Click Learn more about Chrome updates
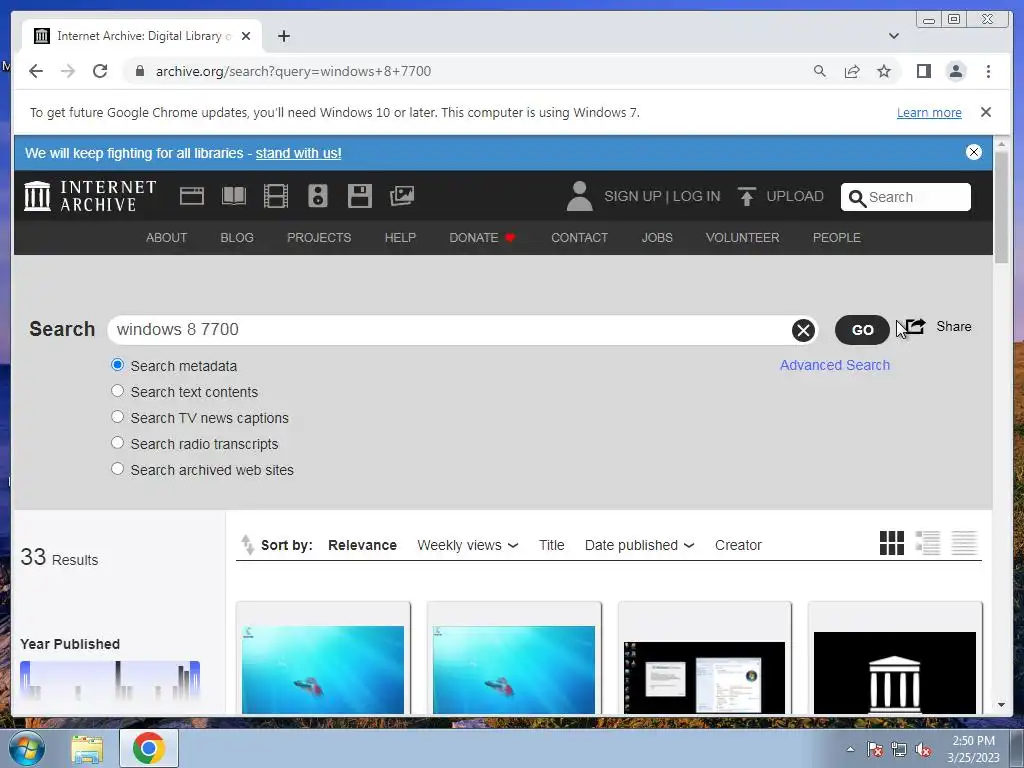1024x768 pixels. [x=929, y=112]
